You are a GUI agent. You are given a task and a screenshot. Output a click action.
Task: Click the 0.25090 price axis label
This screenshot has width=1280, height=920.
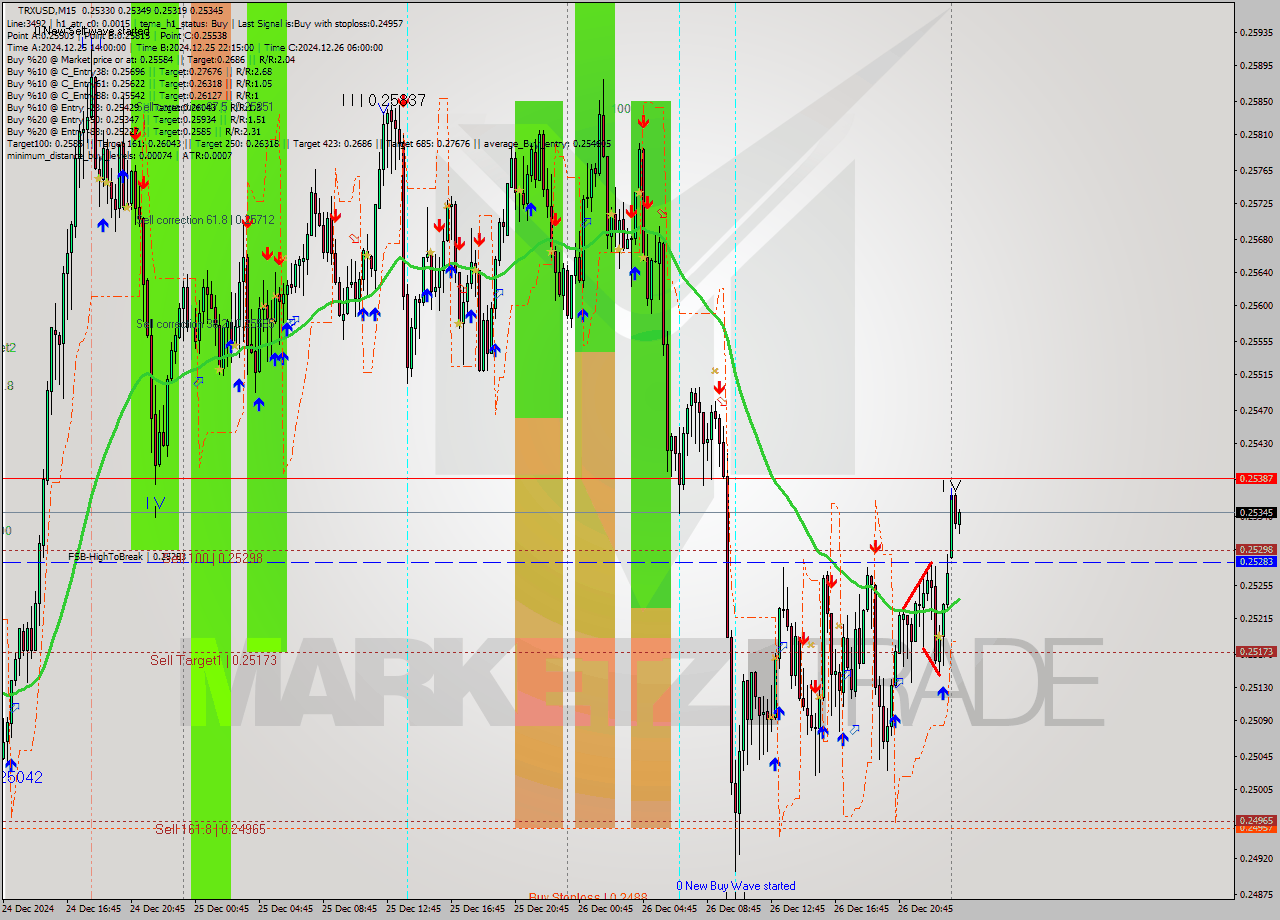[1256, 721]
